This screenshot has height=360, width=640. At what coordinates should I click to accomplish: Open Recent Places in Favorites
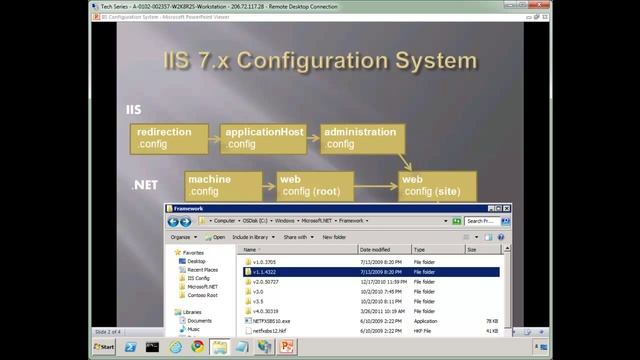point(202,270)
